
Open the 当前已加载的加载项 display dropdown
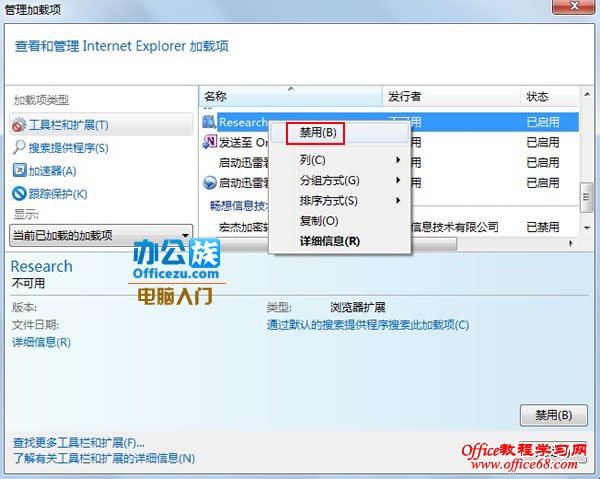tap(101, 235)
